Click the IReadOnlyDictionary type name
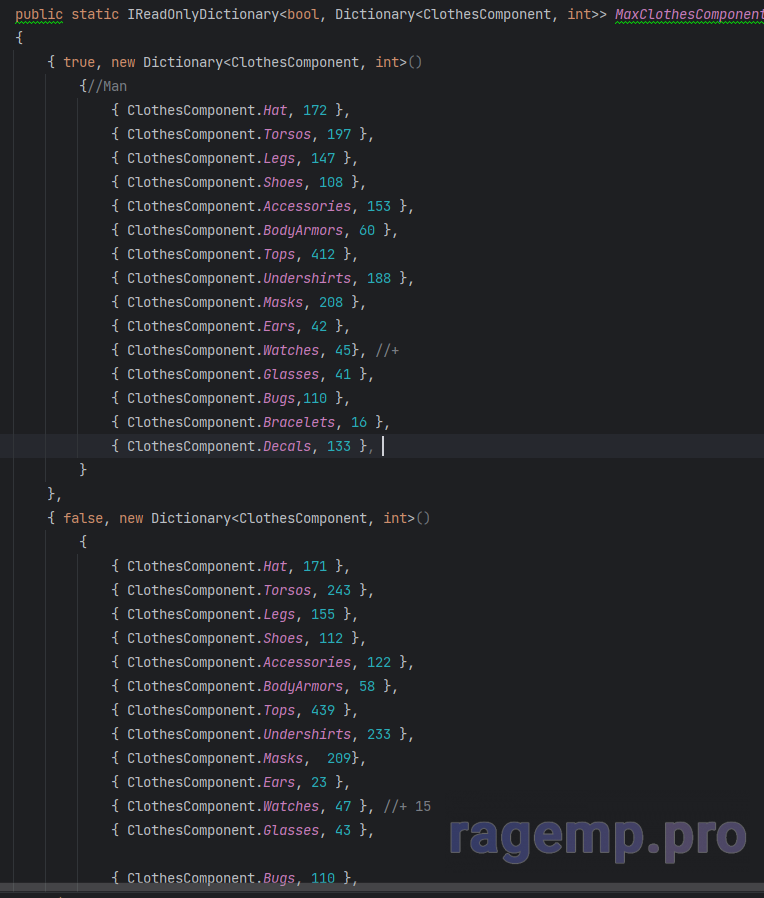Image resolution: width=764 pixels, height=898 pixels. click(203, 14)
